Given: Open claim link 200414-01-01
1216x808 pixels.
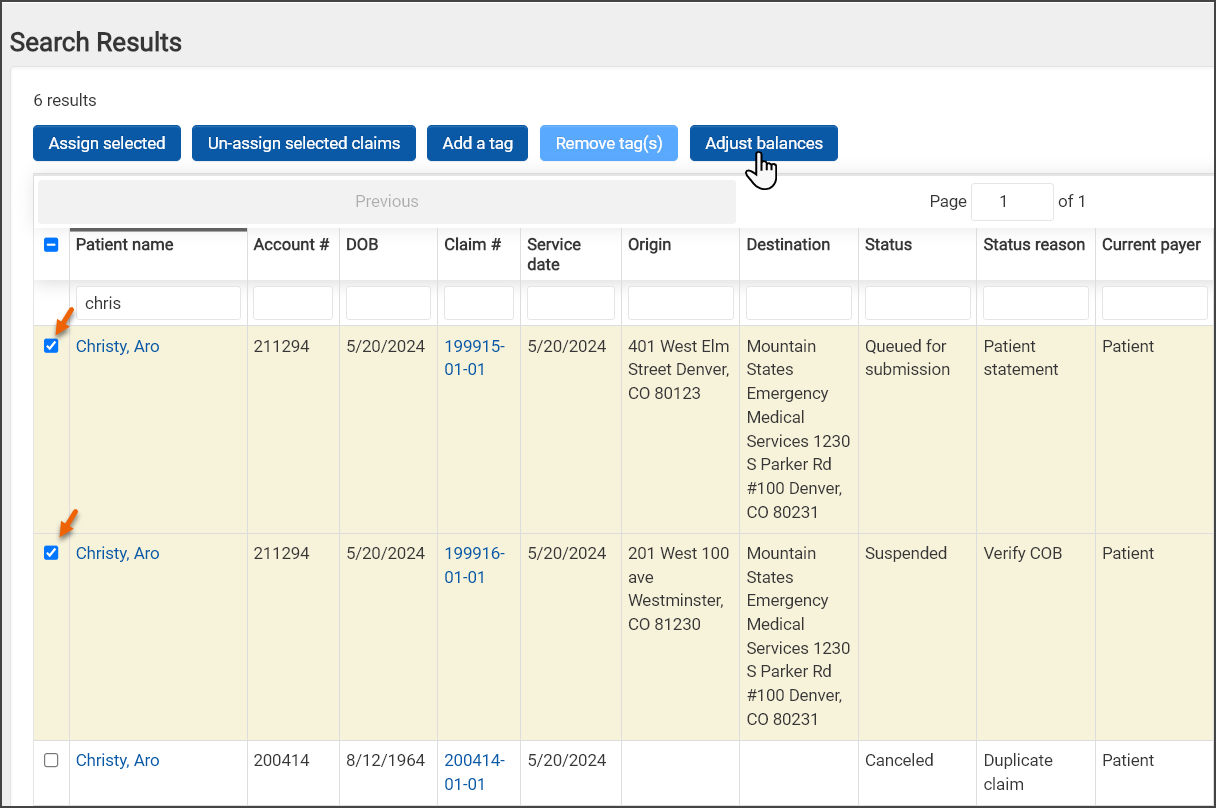Looking at the screenshot, I should click(x=475, y=772).
